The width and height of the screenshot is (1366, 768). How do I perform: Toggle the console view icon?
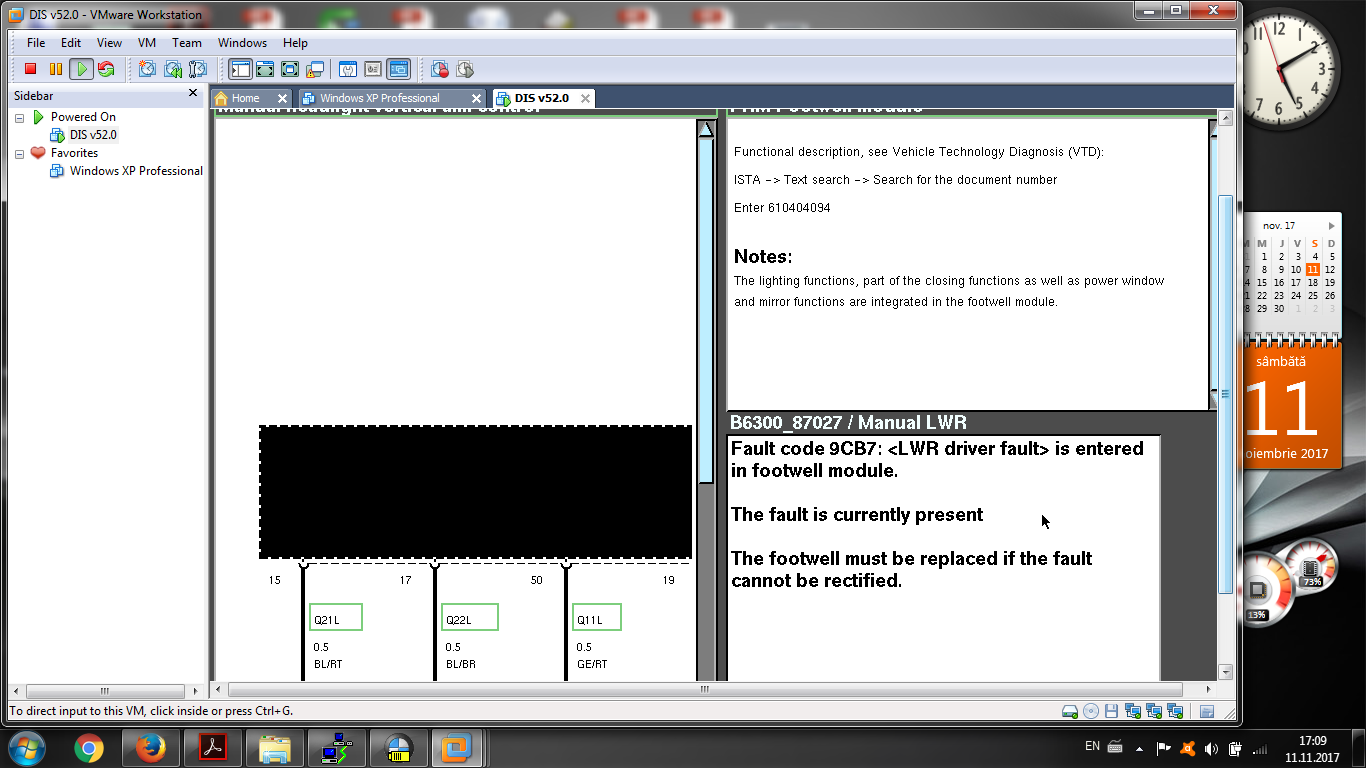398,69
